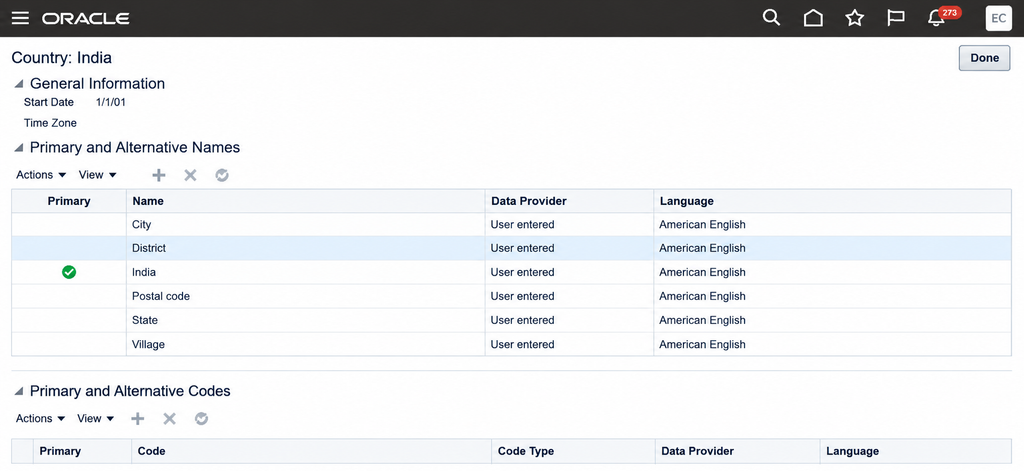Open View dropdown in Names section
The width and height of the screenshot is (1024, 471).
click(x=97, y=175)
